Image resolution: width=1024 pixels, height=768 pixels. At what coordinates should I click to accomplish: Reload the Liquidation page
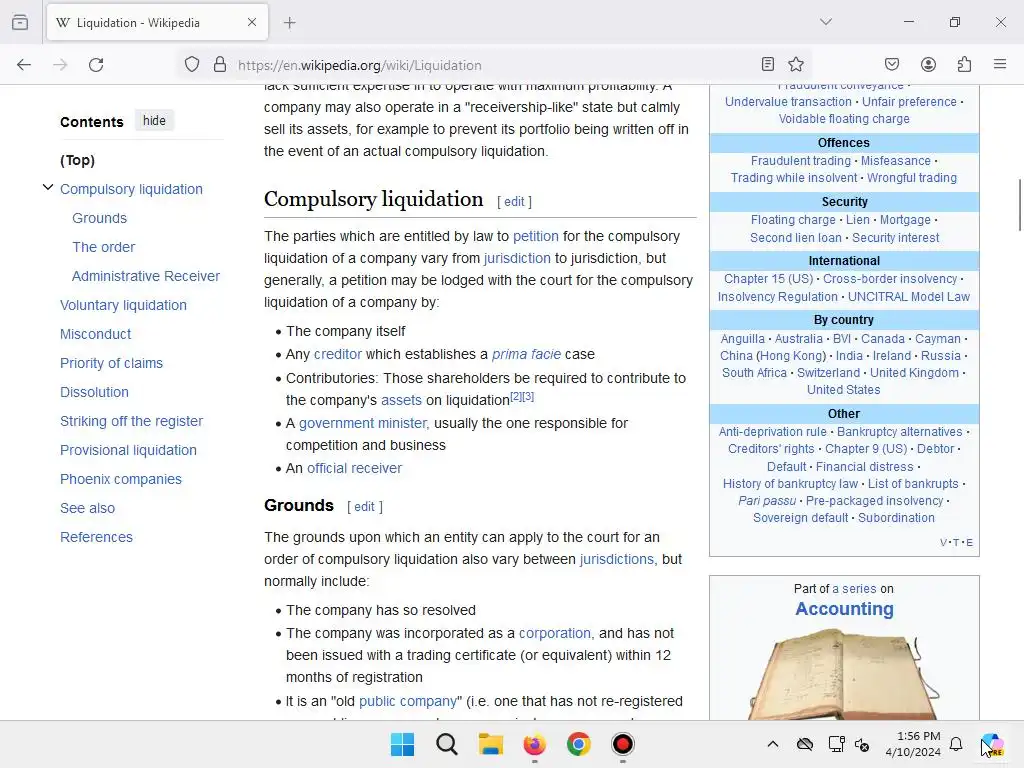(x=96, y=65)
